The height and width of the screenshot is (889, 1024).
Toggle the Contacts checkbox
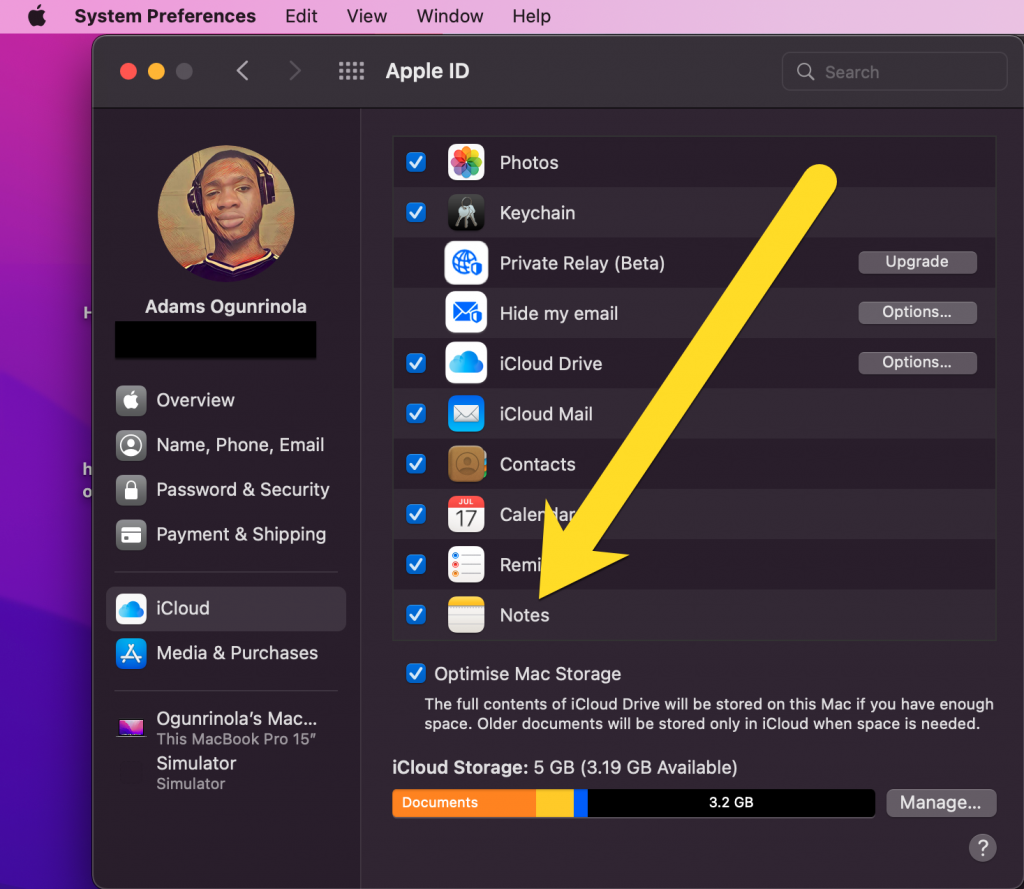click(x=416, y=464)
